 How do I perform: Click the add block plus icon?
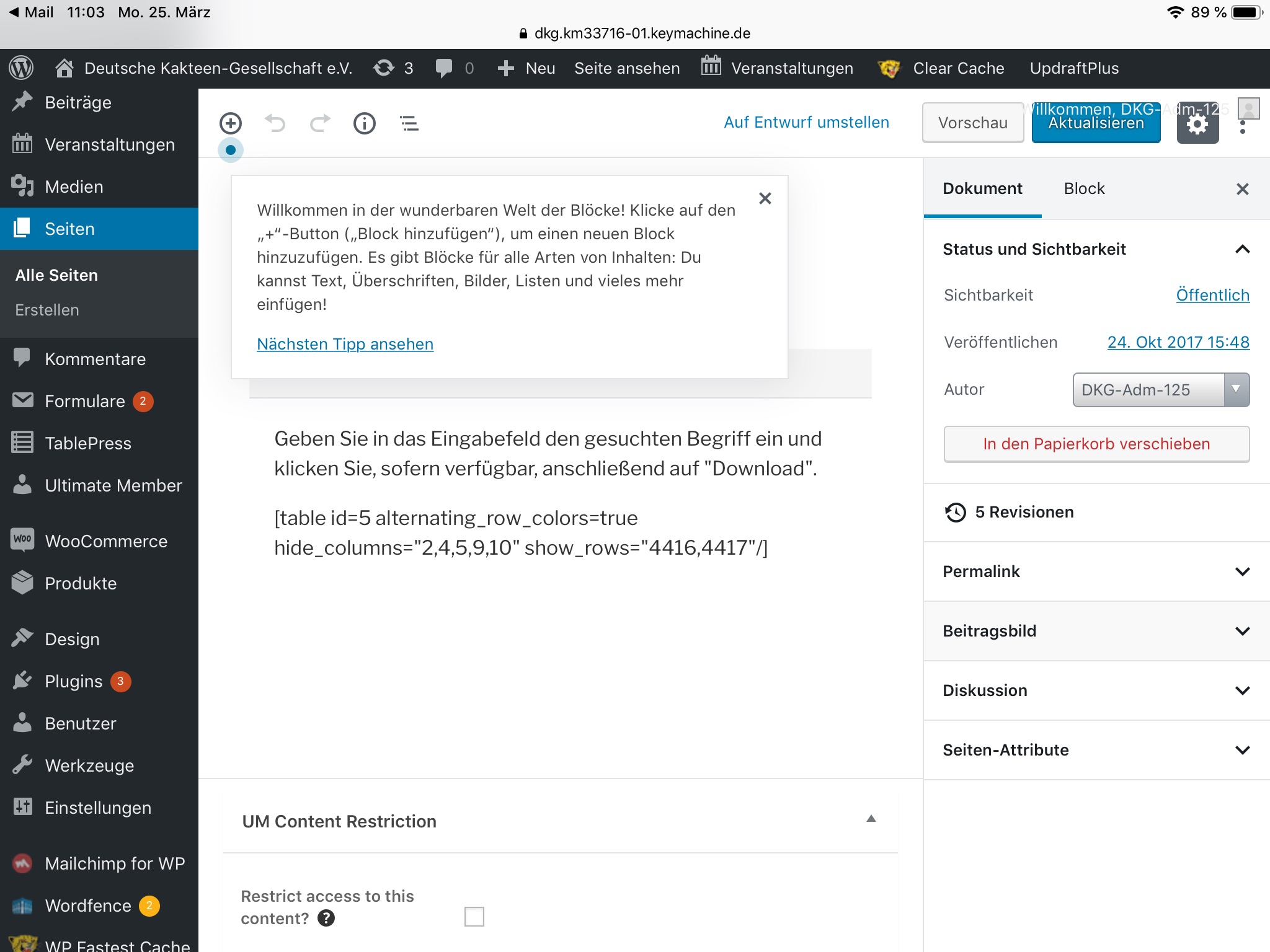point(231,123)
